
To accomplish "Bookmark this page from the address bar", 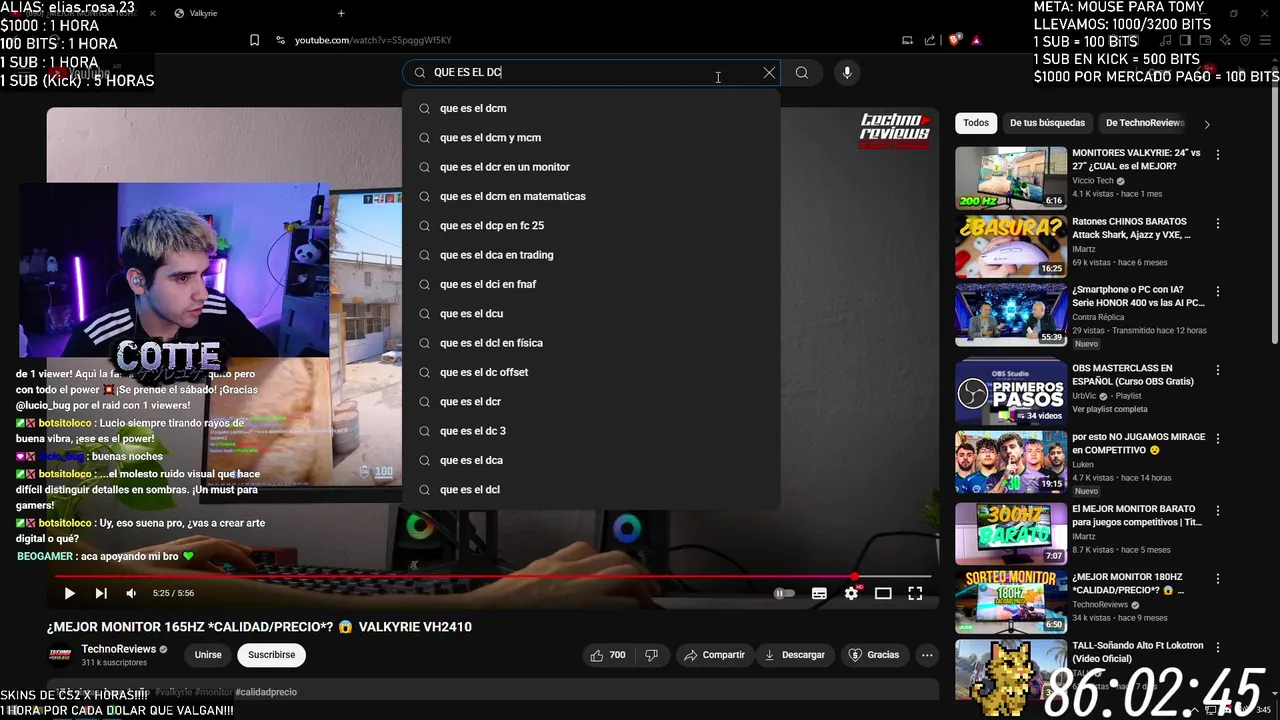I will [x=254, y=40].
